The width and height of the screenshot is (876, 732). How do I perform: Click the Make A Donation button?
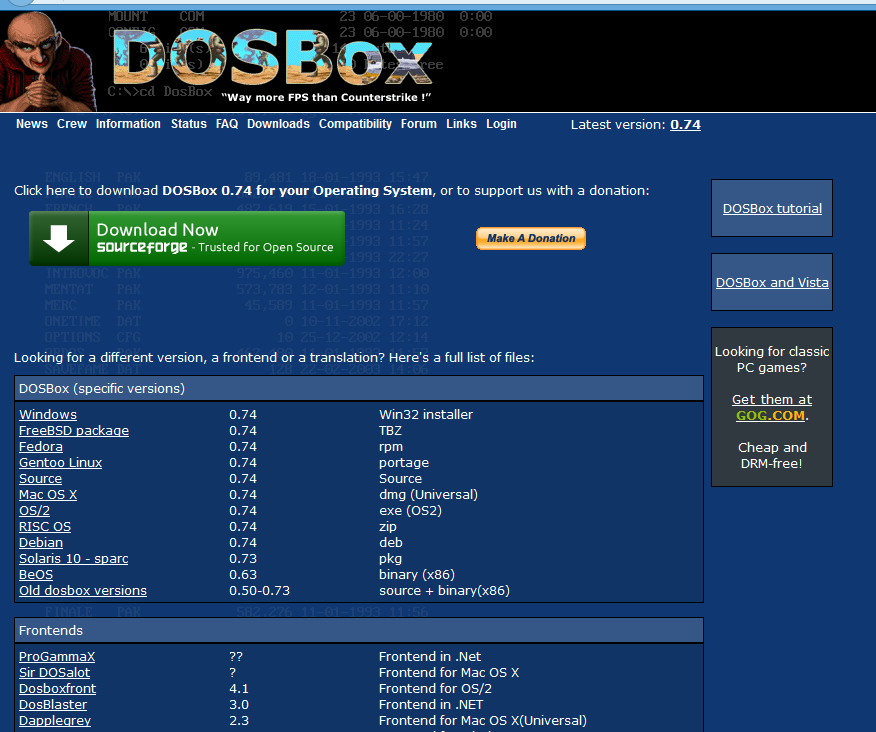click(531, 239)
